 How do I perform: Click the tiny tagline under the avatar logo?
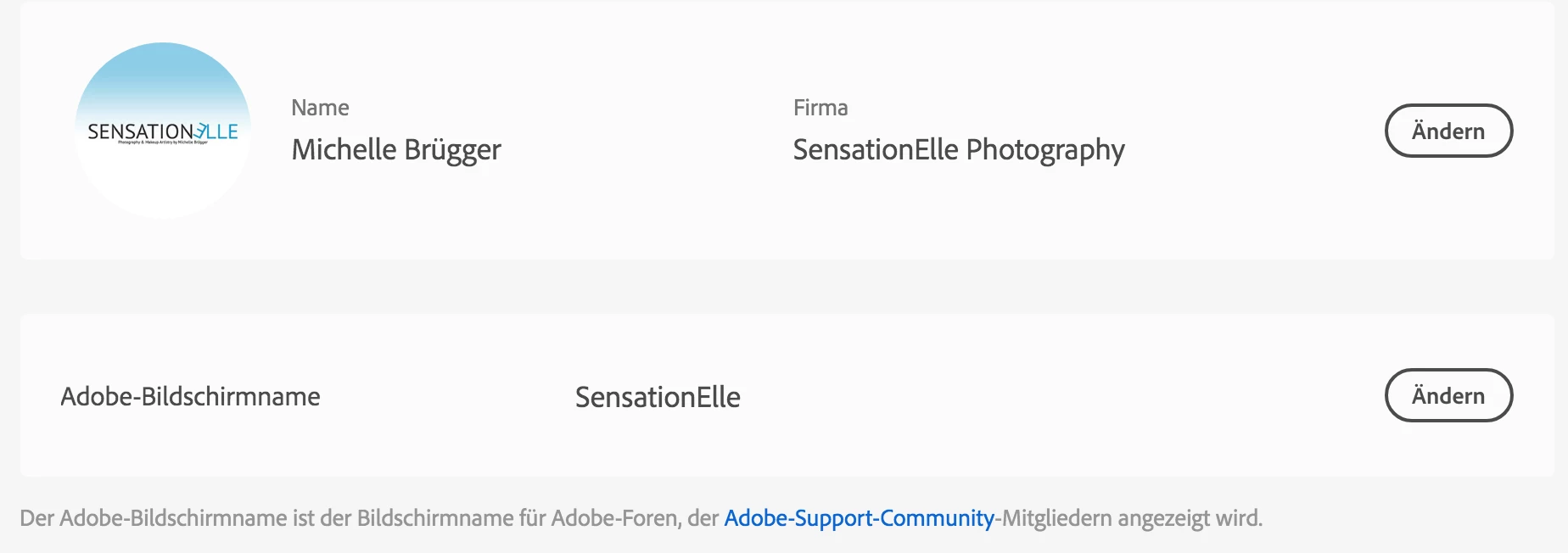(x=162, y=142)
